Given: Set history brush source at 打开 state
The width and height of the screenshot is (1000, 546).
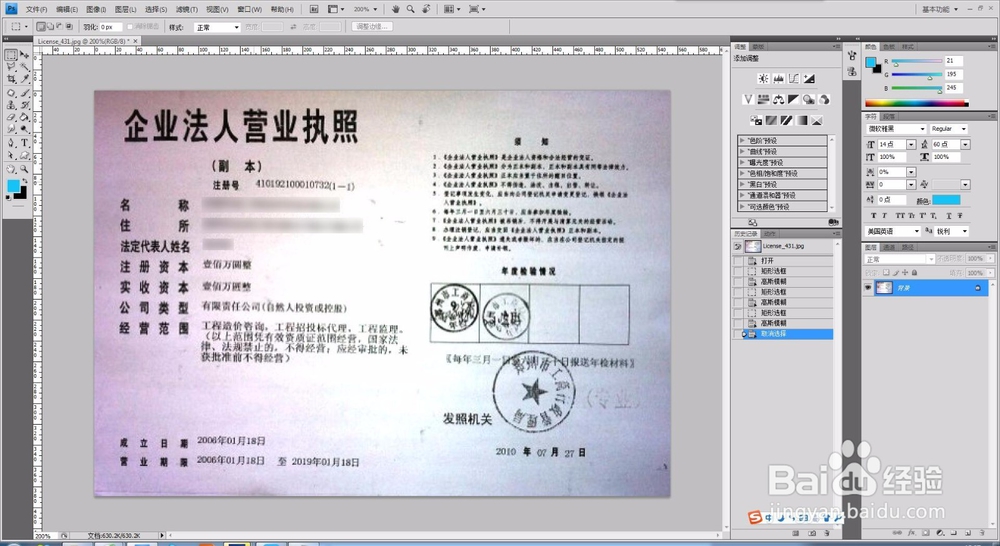Looking at the screenshot, I should point(739,261).
